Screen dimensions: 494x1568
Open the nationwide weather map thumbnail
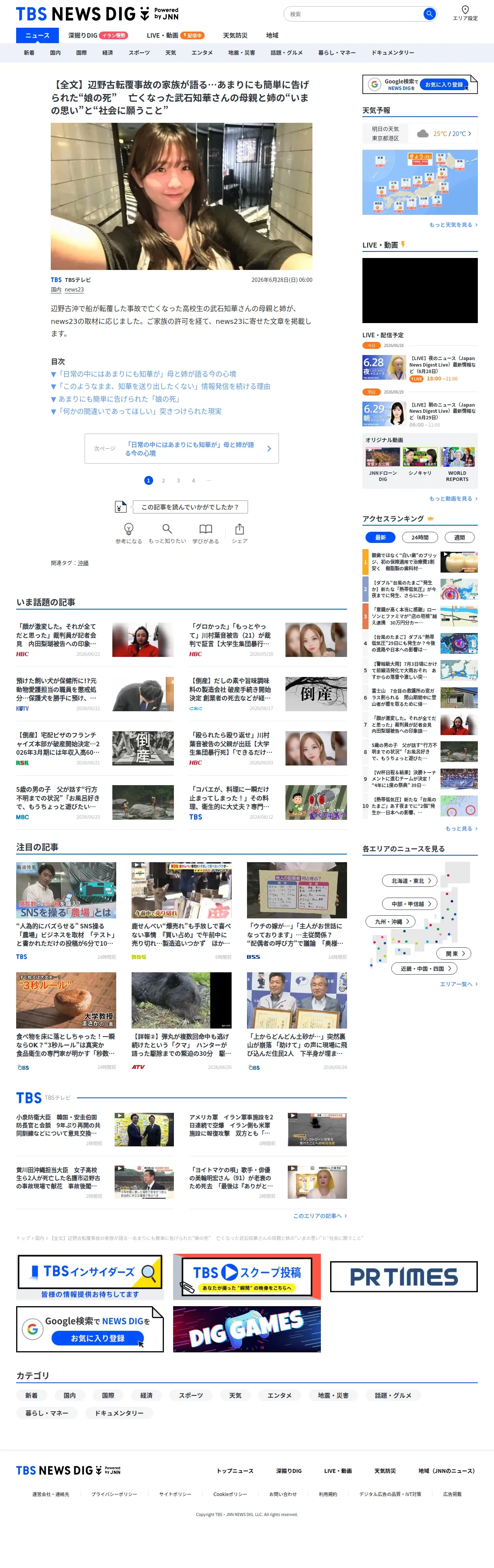(420, 182)
